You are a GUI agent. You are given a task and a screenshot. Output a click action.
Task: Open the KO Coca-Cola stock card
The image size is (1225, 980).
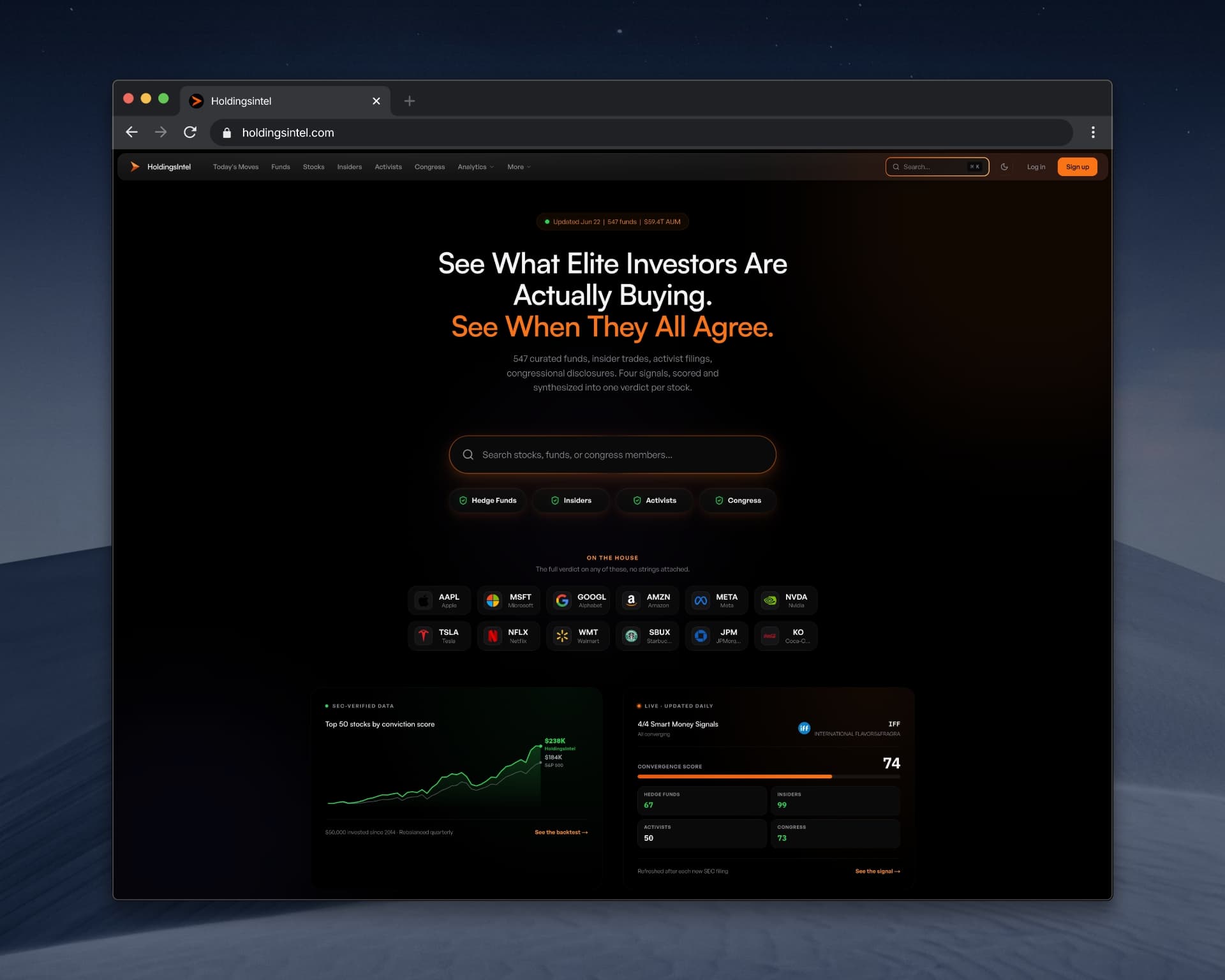pos(786,636)
